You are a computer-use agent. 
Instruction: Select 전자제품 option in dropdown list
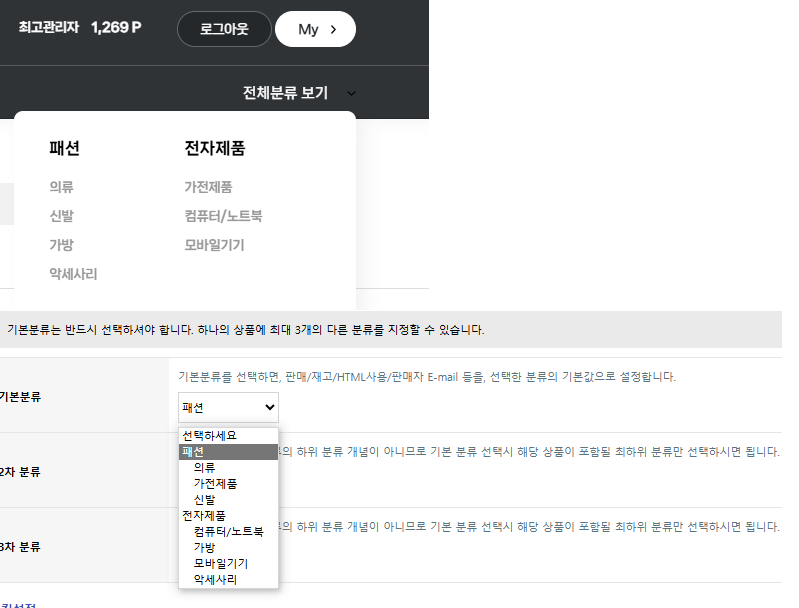coord(228,516)
